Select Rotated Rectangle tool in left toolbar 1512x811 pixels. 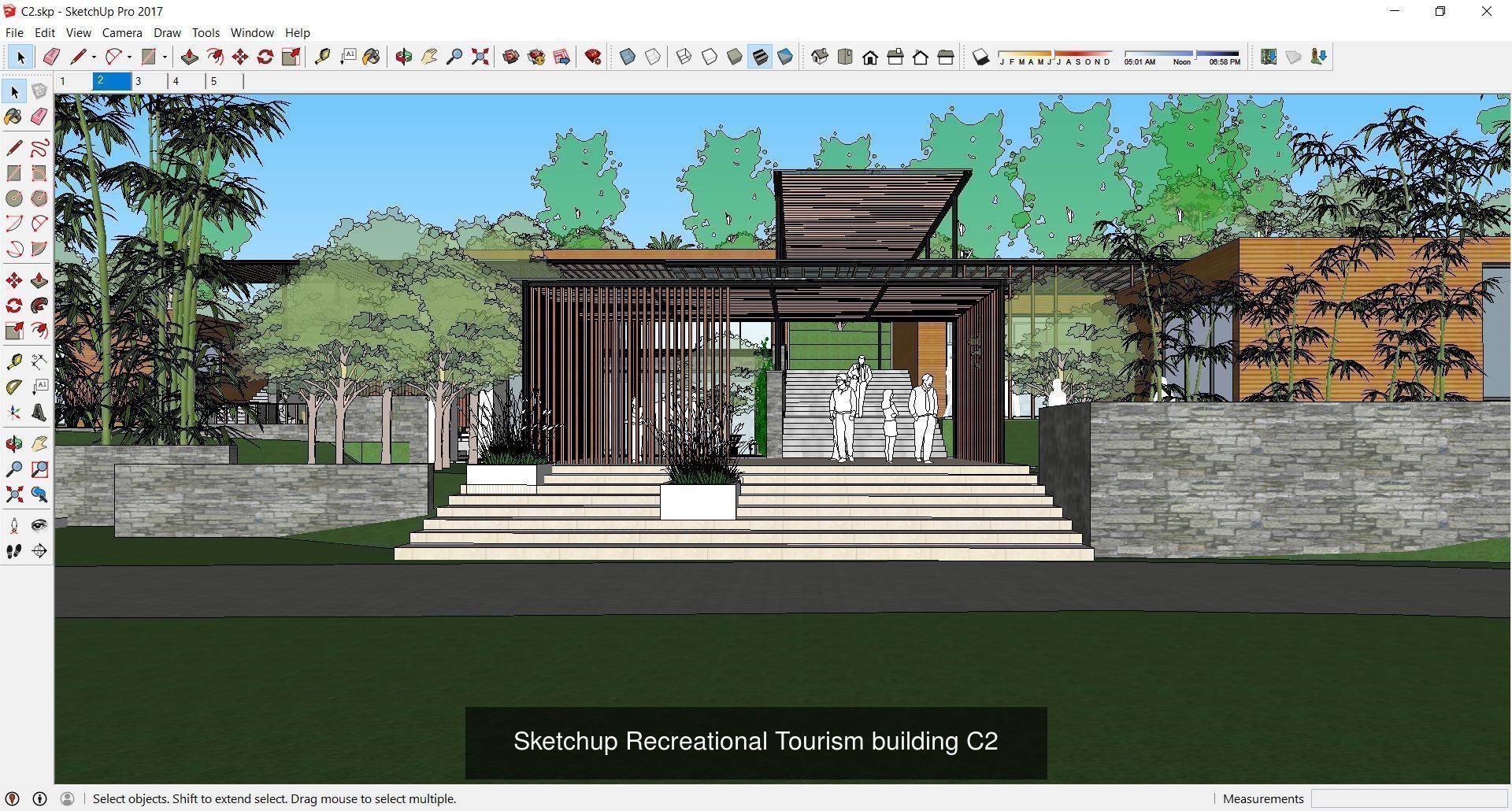point(39,173)
